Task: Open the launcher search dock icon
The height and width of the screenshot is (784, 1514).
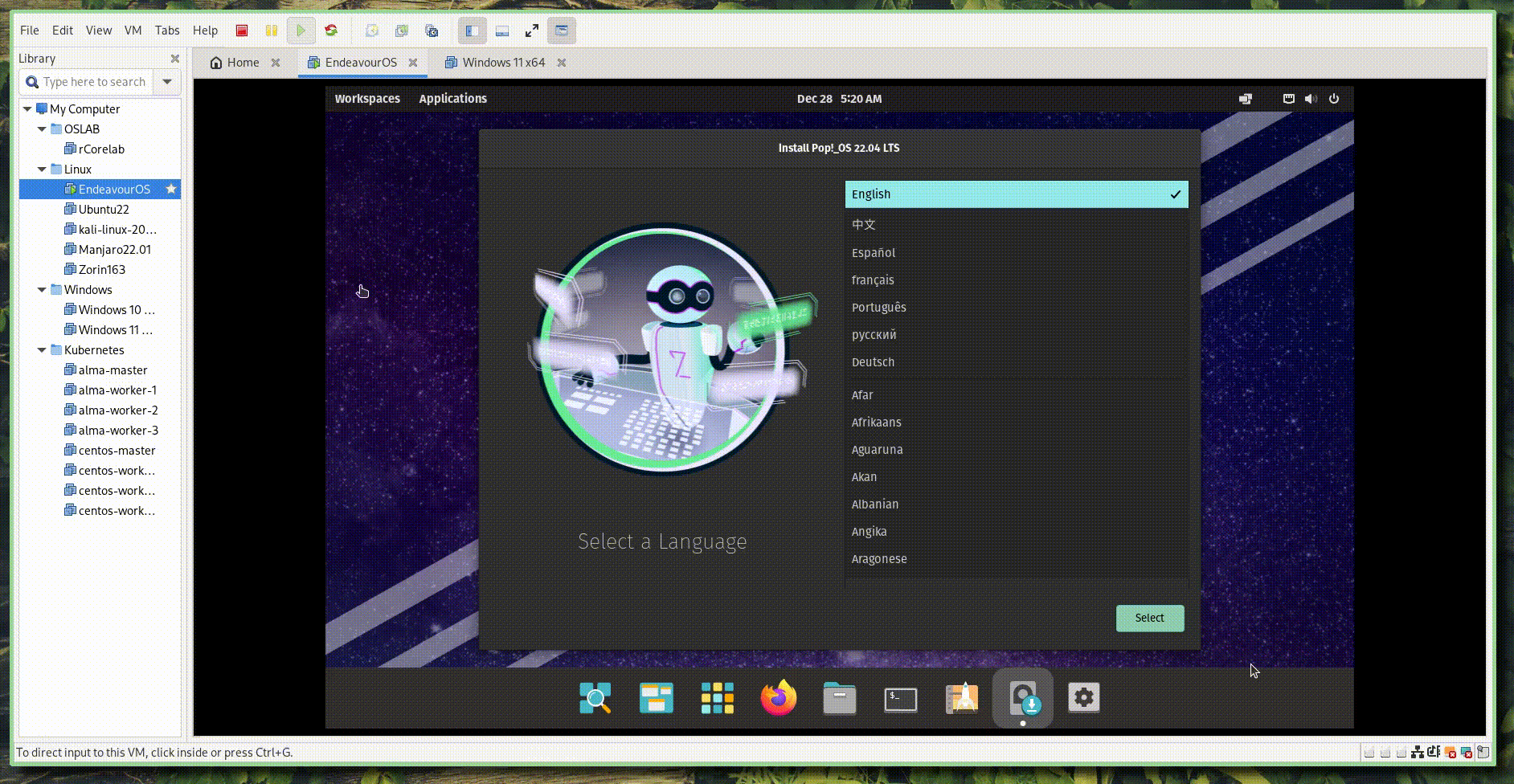Action: click(x=595, y=698)
